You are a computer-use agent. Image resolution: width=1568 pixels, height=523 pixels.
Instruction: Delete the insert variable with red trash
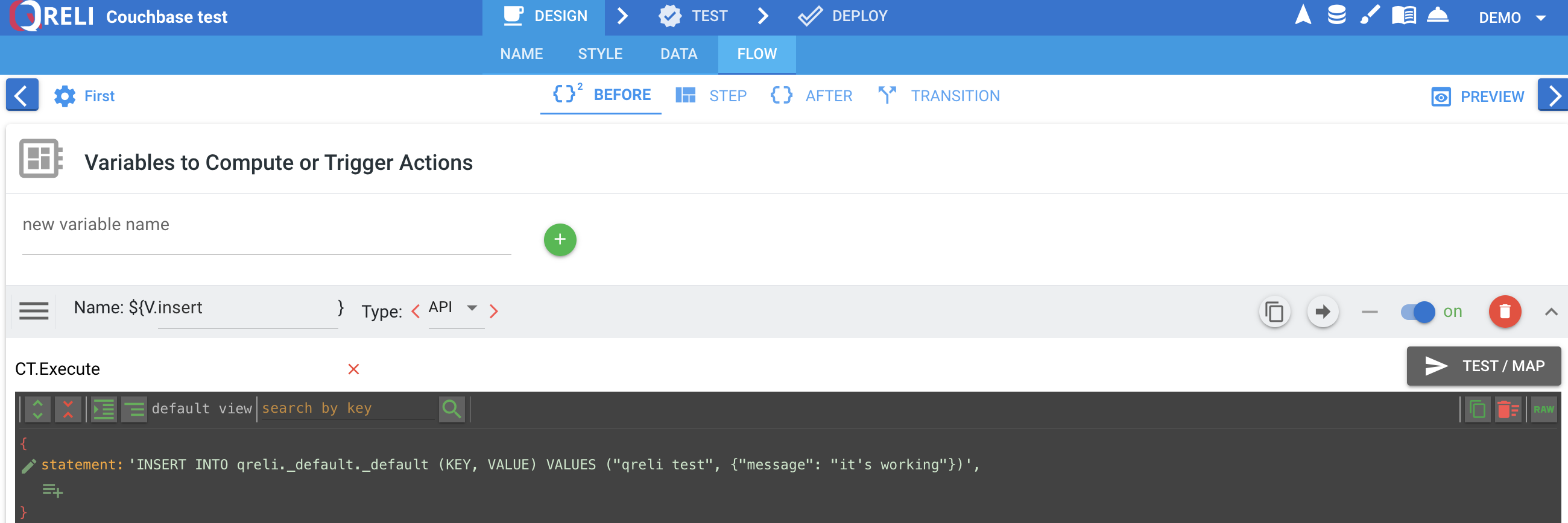(x=1505, y=312)
